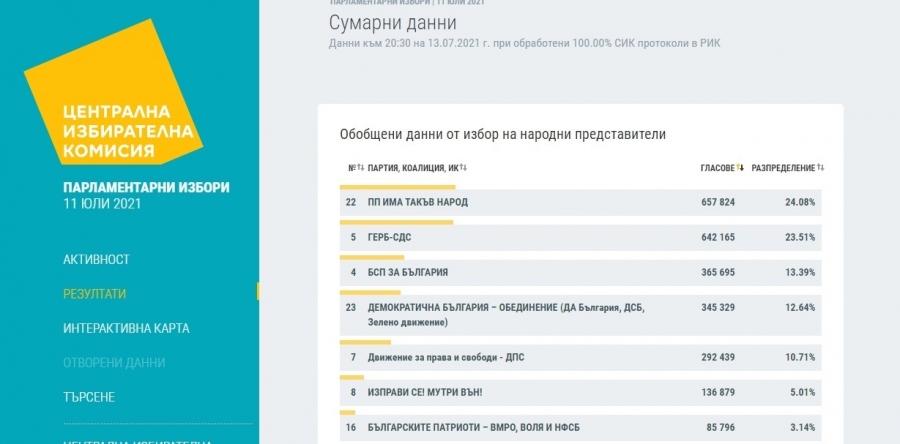The height and width of the screenshot is (444, 900).
Task: Open the АКТИВНОСТ menu item
Action: tap(96, 259)
